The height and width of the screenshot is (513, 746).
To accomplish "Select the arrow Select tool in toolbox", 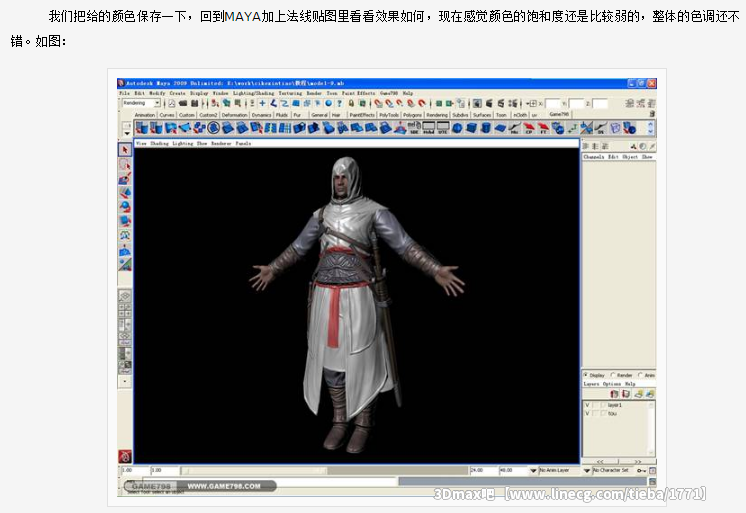I will coord(125,149).
